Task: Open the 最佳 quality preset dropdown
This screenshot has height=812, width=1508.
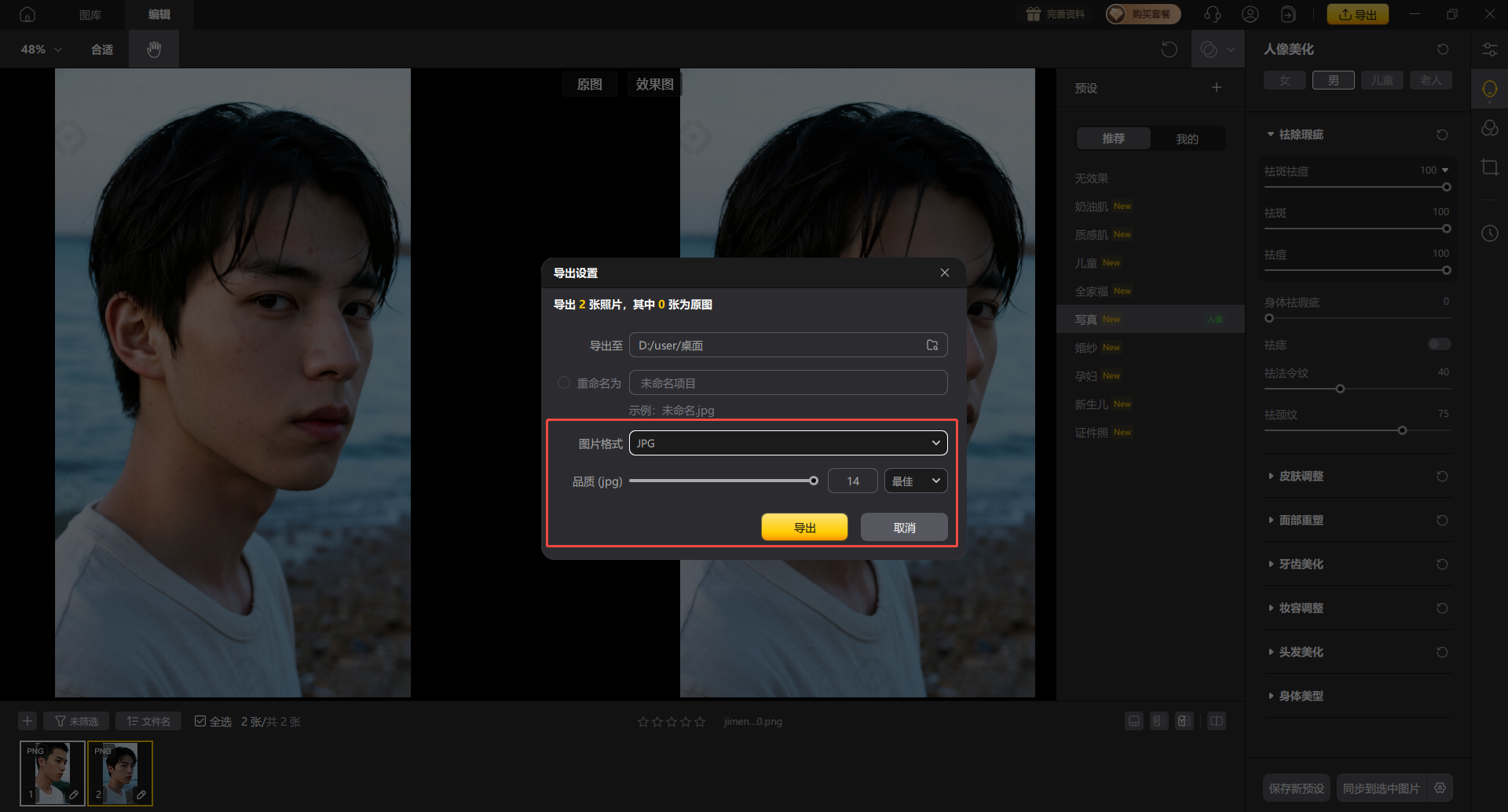Action: point(915,481)
